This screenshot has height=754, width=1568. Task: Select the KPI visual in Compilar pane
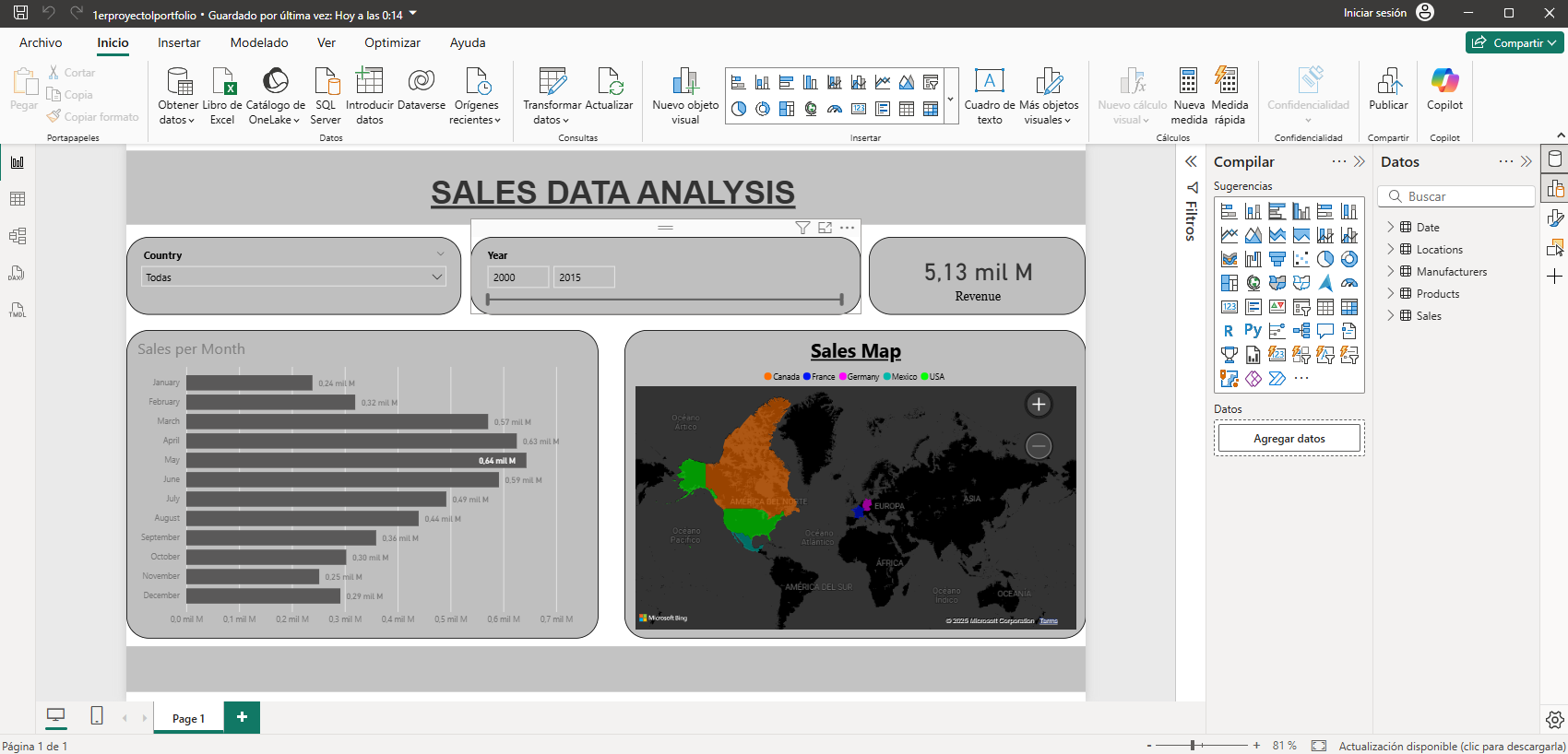point(1277,307)
